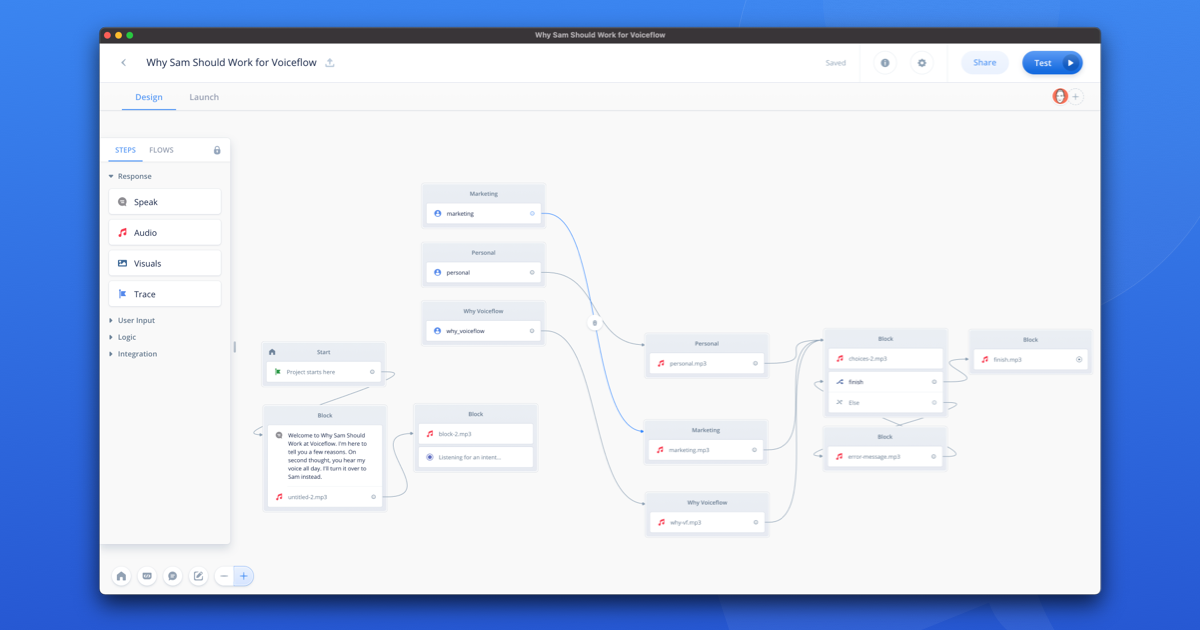Add a collaborator with the plus icon
Viewport: 1200px width, 630px height.
(1076, 97)
